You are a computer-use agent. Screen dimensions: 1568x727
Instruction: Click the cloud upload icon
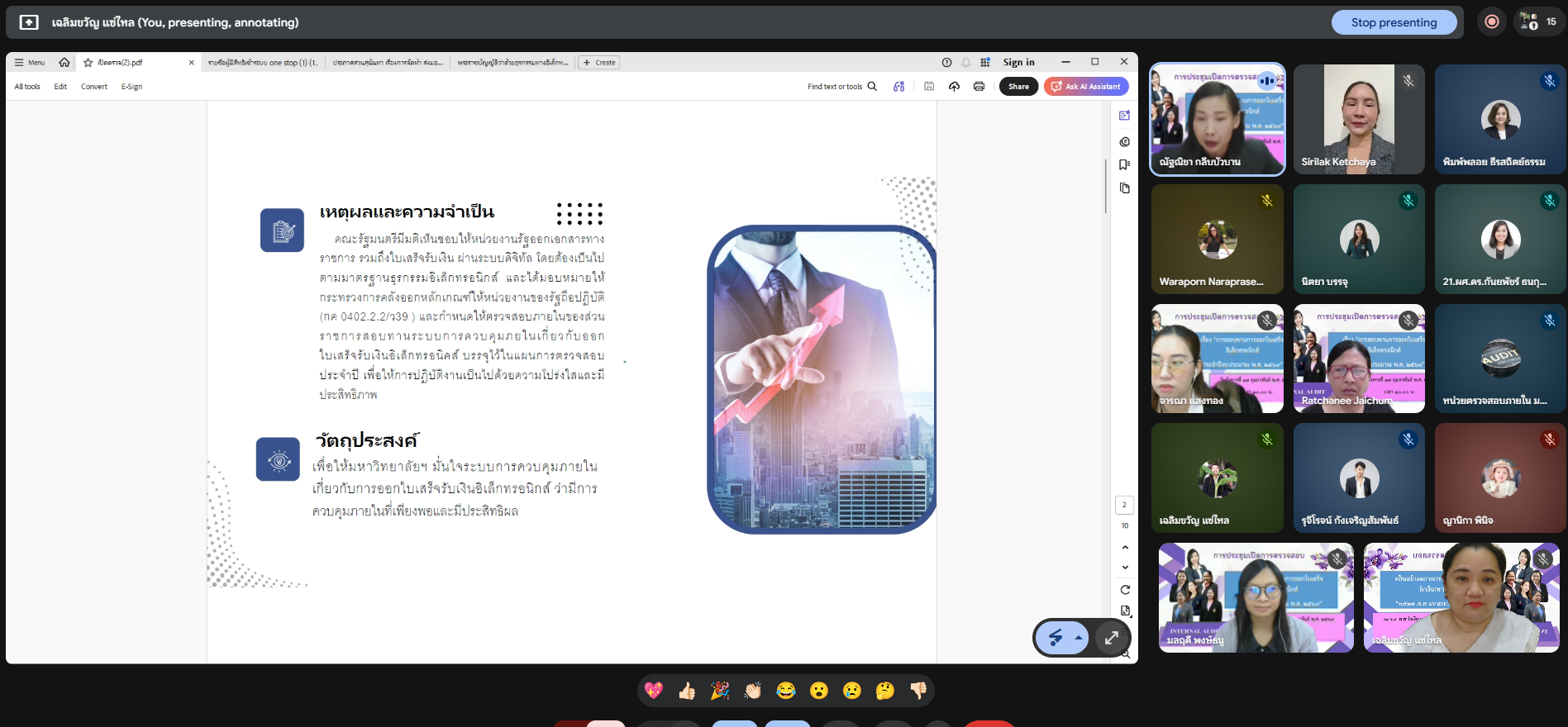(x=954, y=87)
